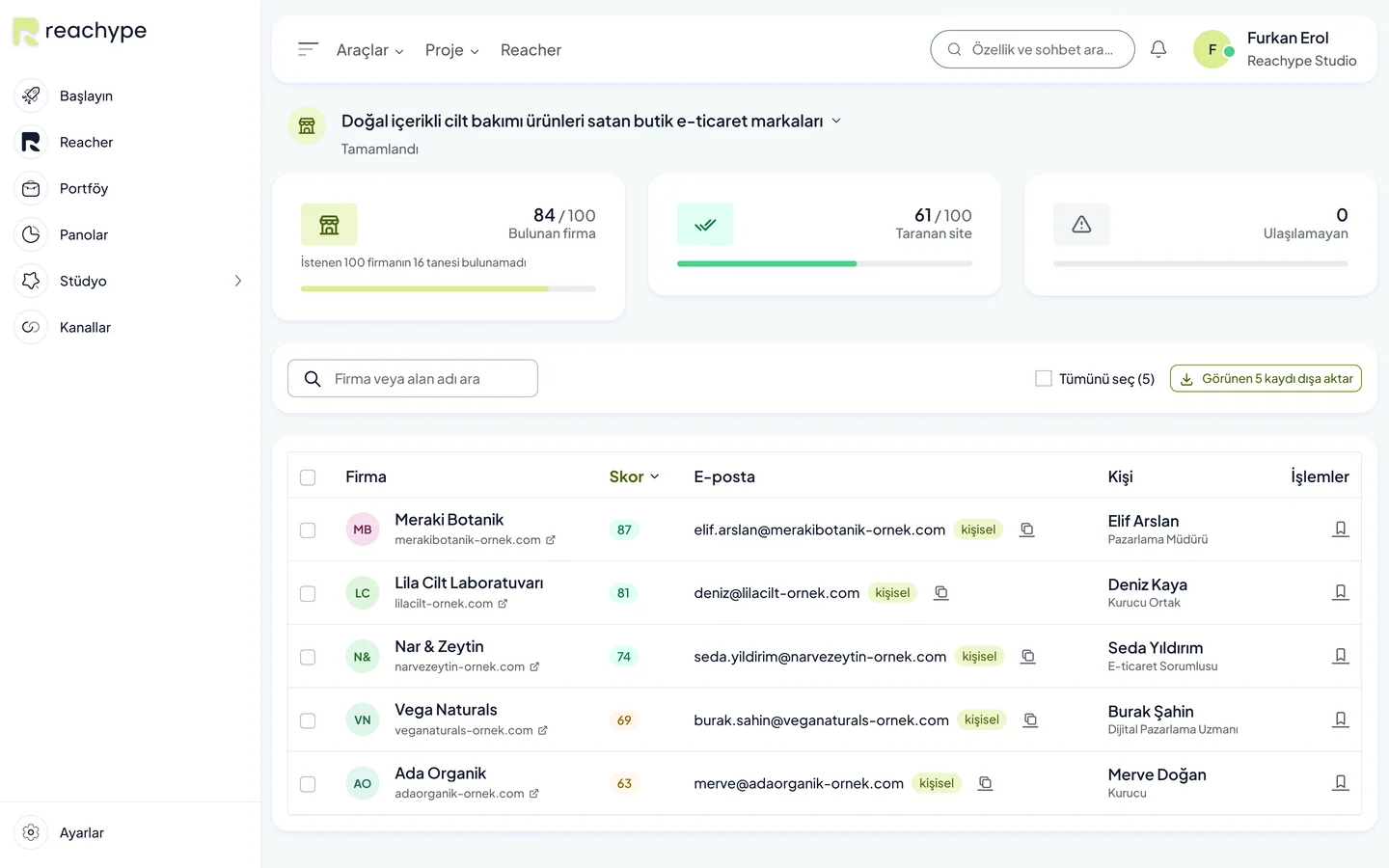Bookmark the Ada Organik row

(x=1341, y=783)
